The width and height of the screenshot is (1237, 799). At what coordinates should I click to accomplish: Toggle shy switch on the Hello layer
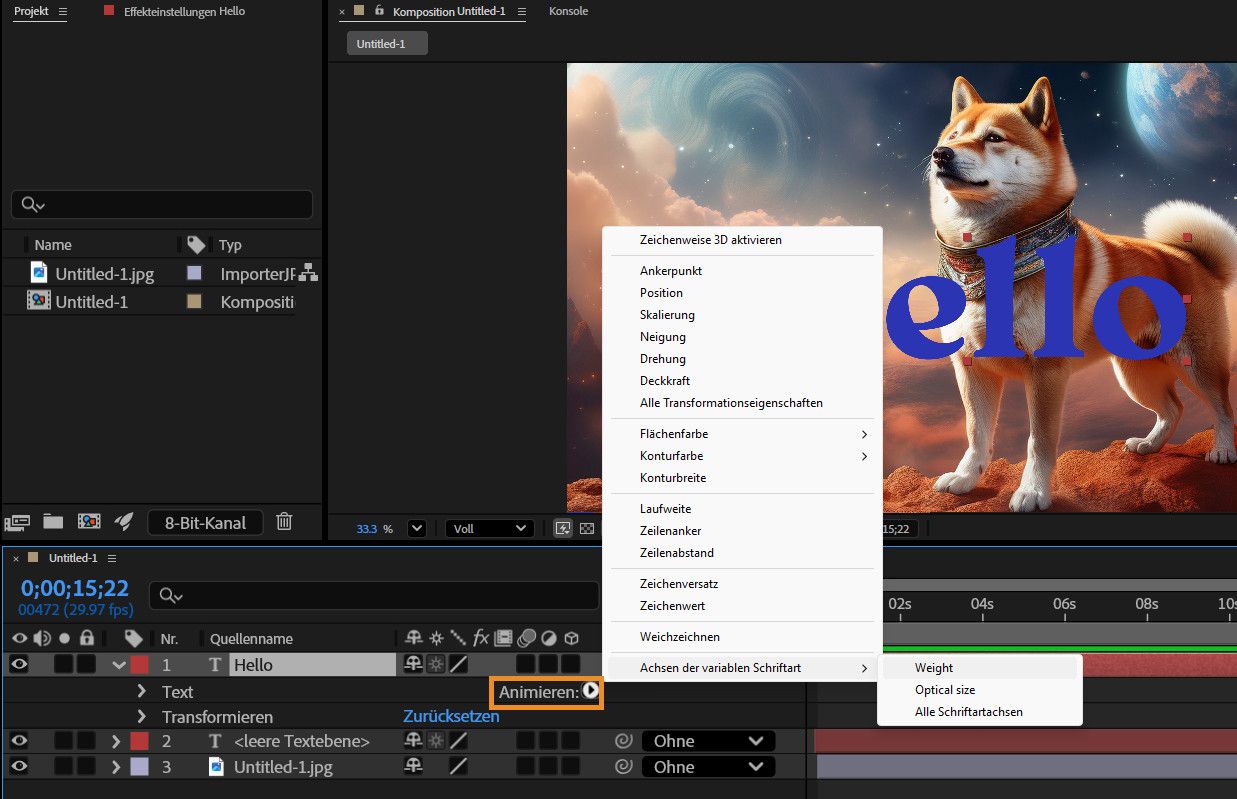(x=413, y=663)
